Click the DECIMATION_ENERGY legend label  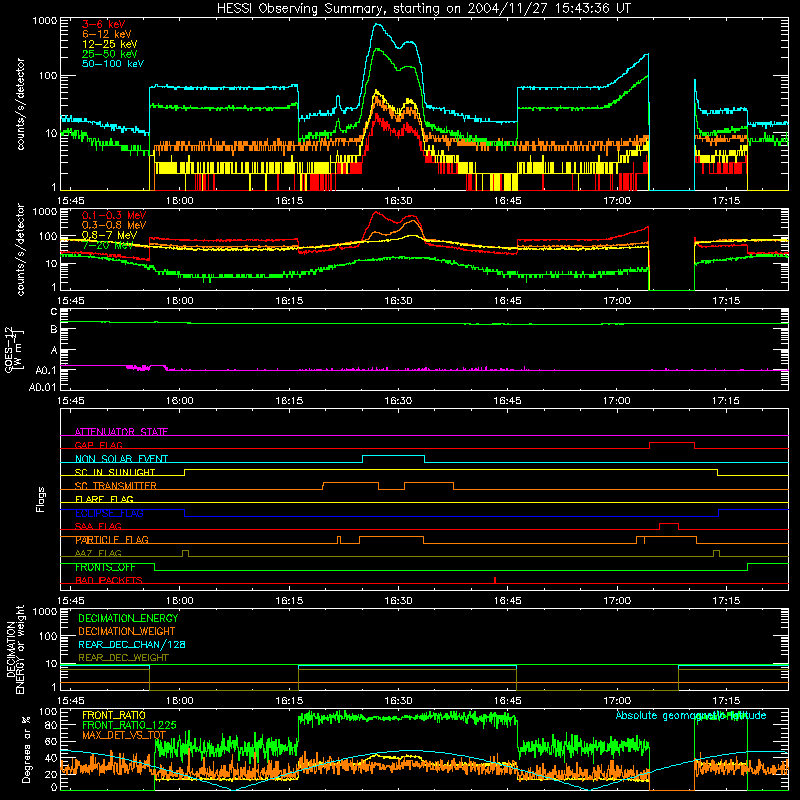click(128, 618)
